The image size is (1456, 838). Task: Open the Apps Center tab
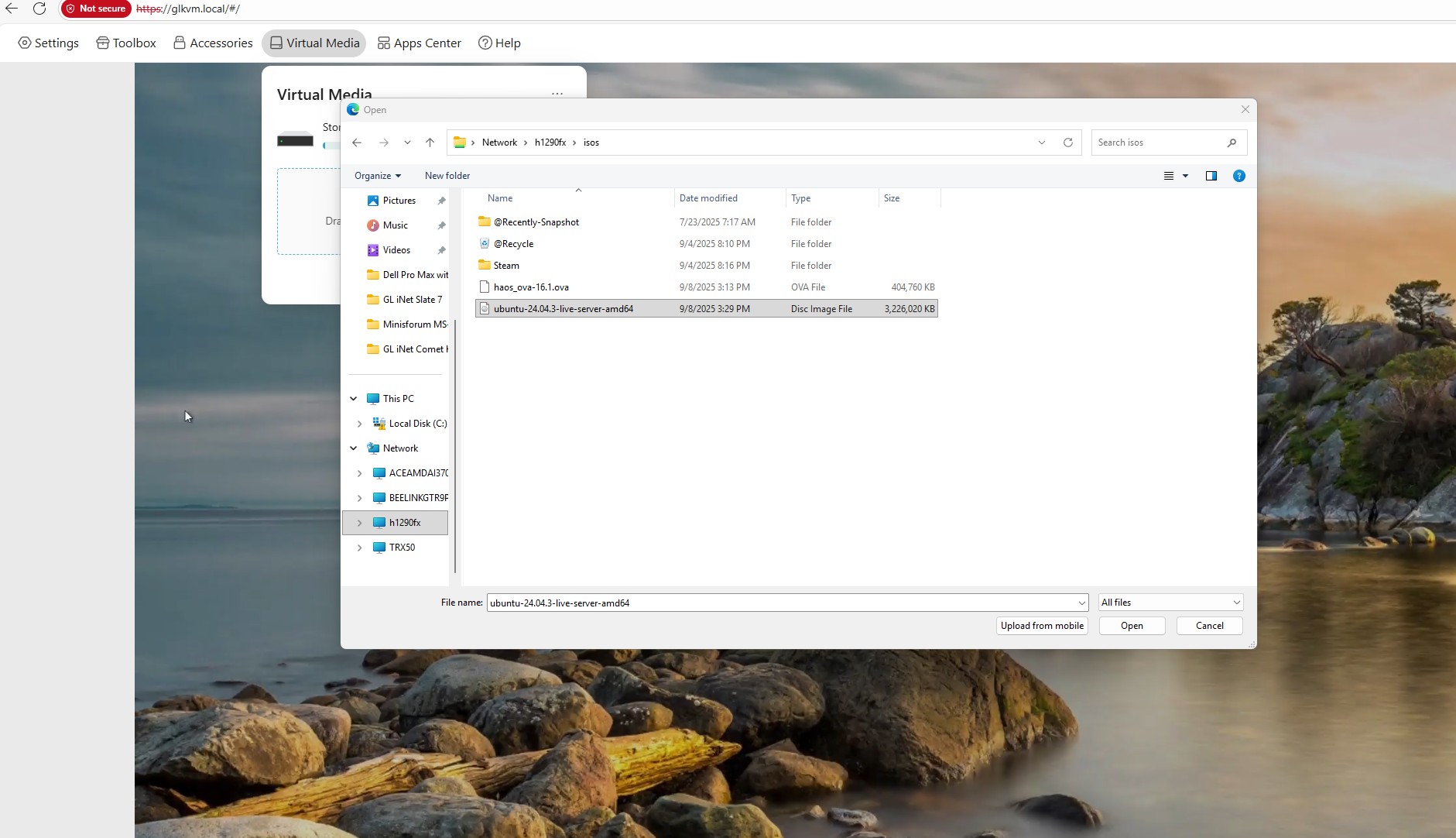click(x=419, y=43)
